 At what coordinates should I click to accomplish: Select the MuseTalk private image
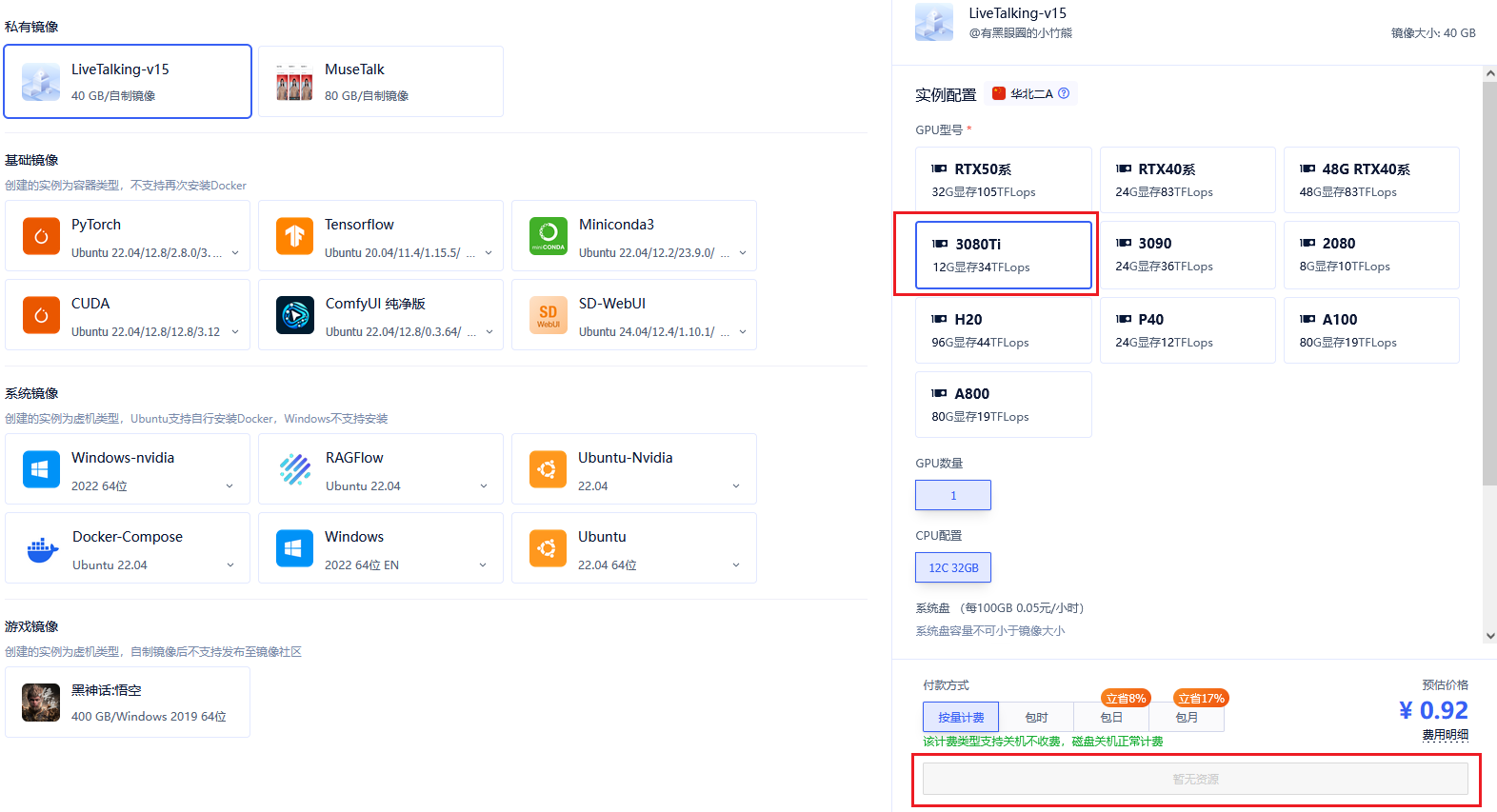coord(381,82)
